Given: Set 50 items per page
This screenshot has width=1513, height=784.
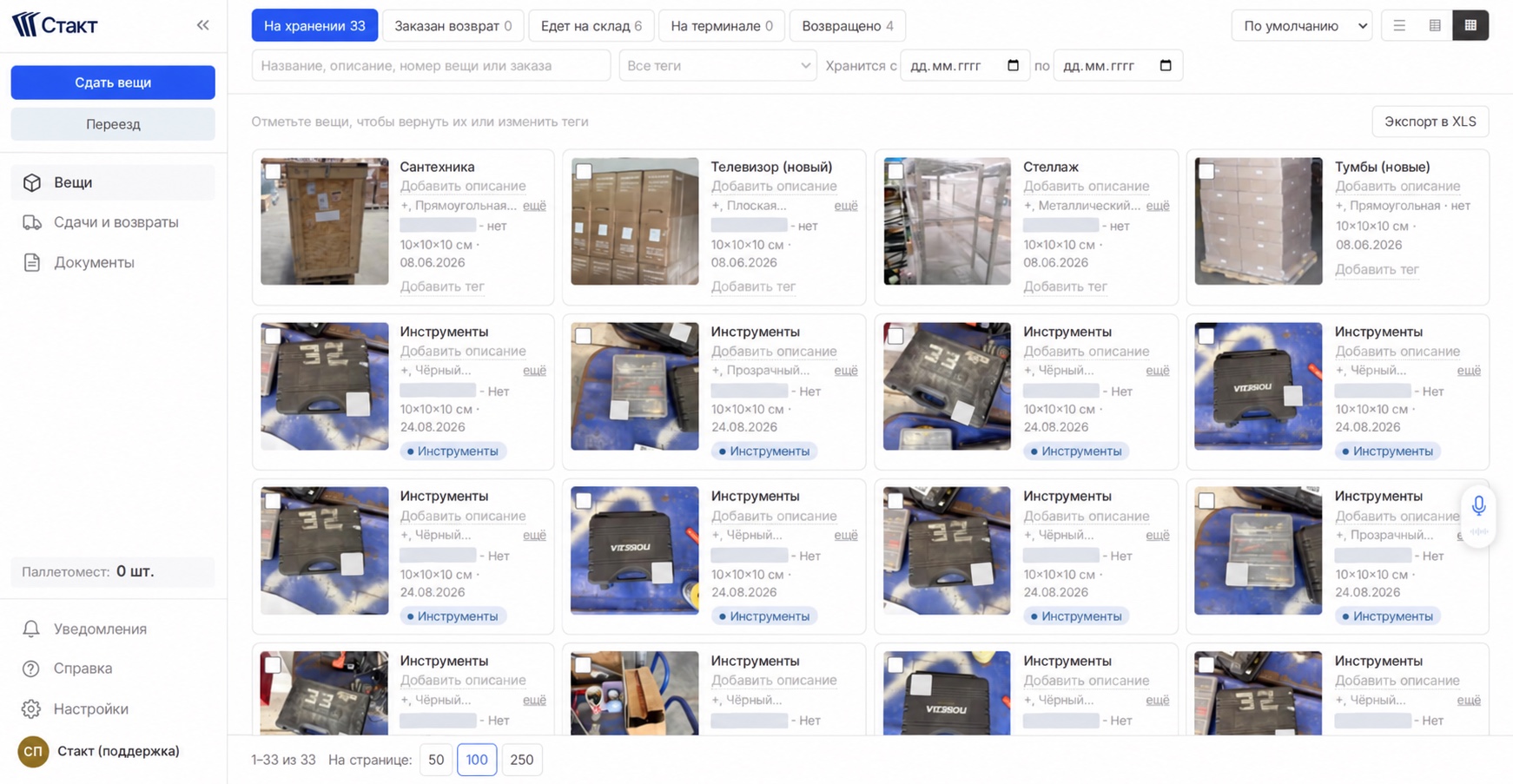Looking at the screenshot, I should [x=436, y=760].
